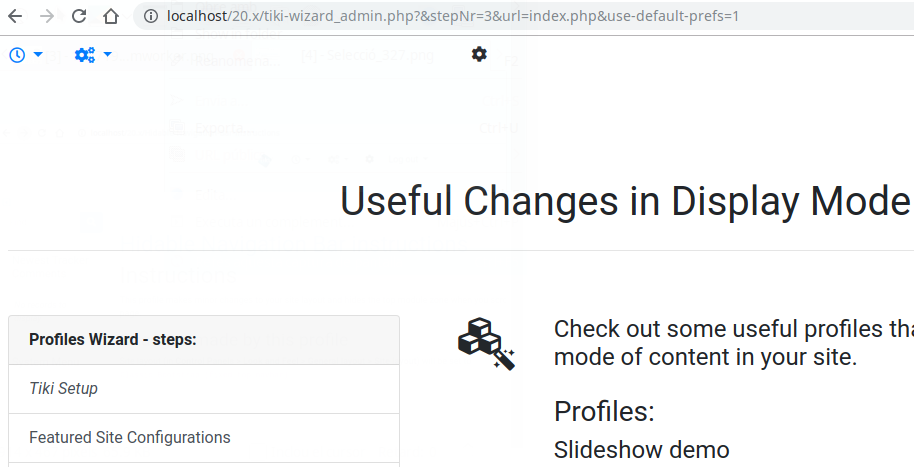The height and width of the screenshot is (467, 914).
Task: Expand the dropdown arrow beside gears icon
Action: pos(107,55)
